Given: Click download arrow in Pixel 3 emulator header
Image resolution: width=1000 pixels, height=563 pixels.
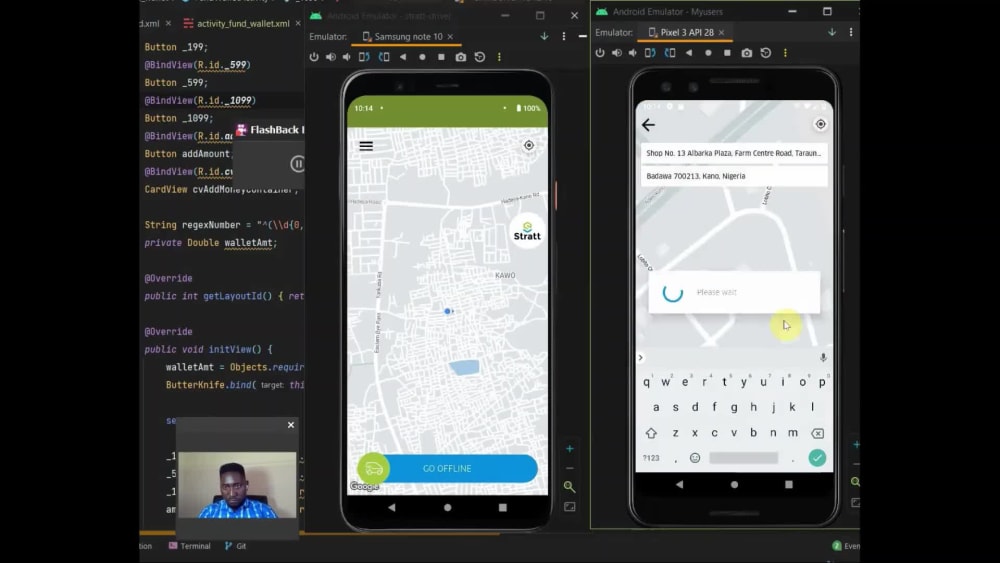Looking at the screenshot, I should 832,32.
